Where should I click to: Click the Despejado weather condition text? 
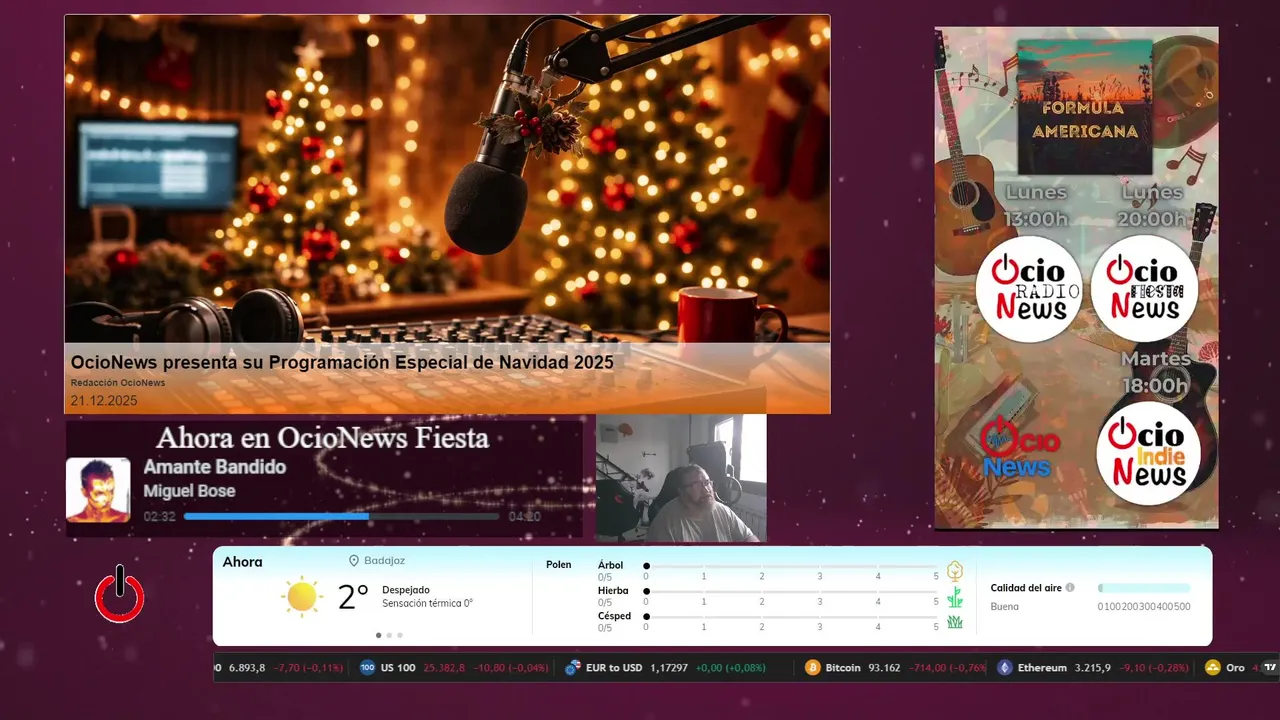pos(406,590)
